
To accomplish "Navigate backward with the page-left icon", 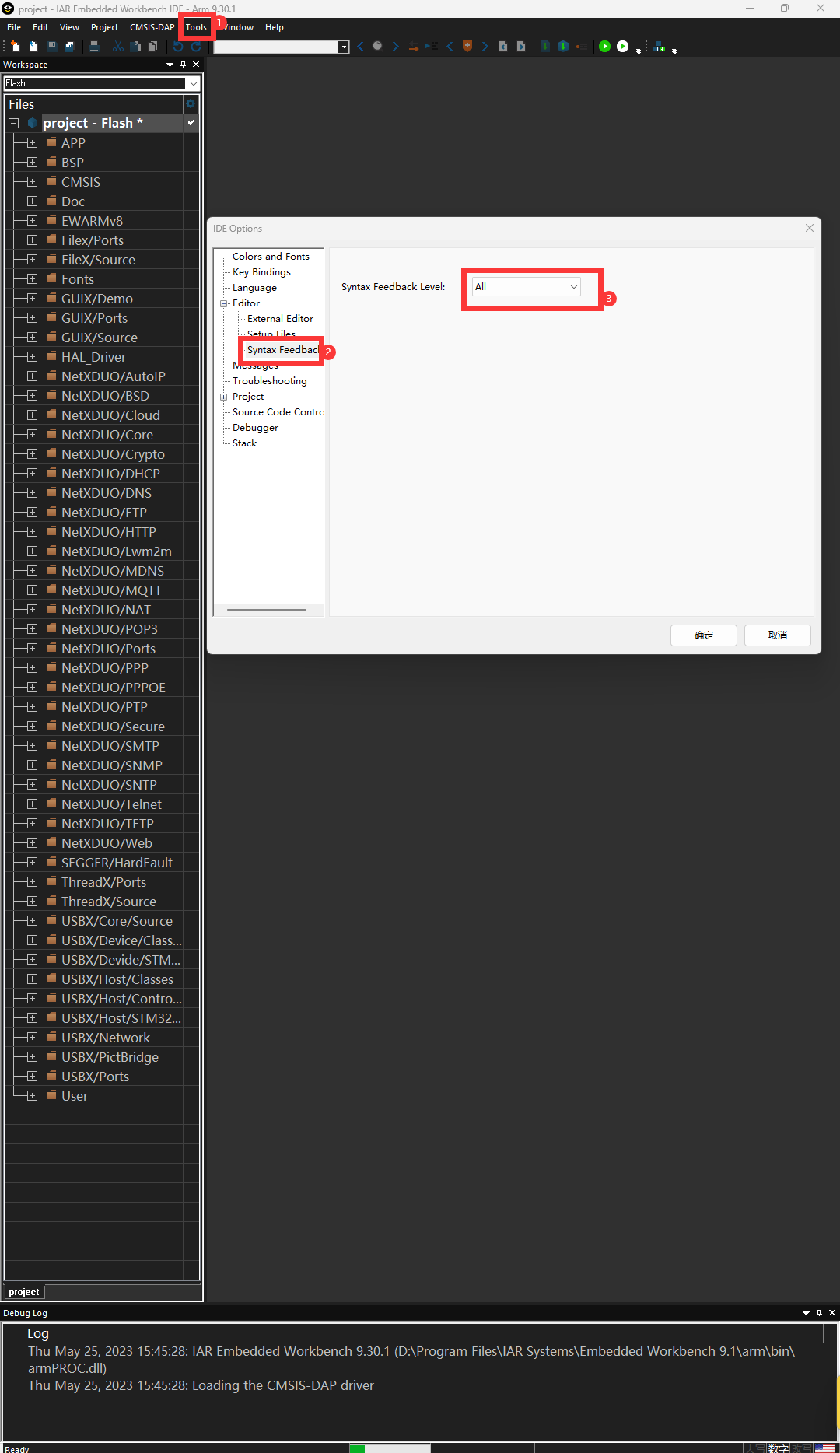I will (x=503, y=47).
